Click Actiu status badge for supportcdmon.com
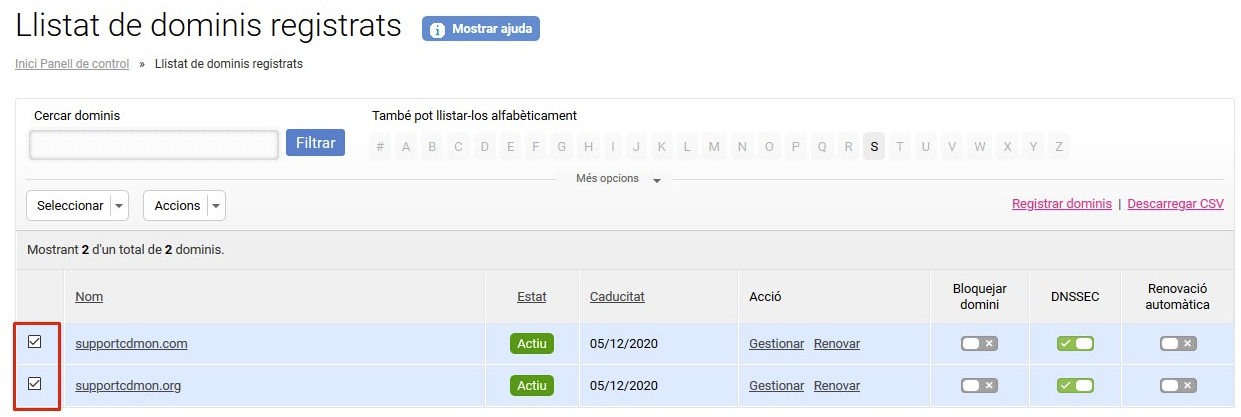The image size is (1241, 417). pyautogui.click(x=532, y=344)
